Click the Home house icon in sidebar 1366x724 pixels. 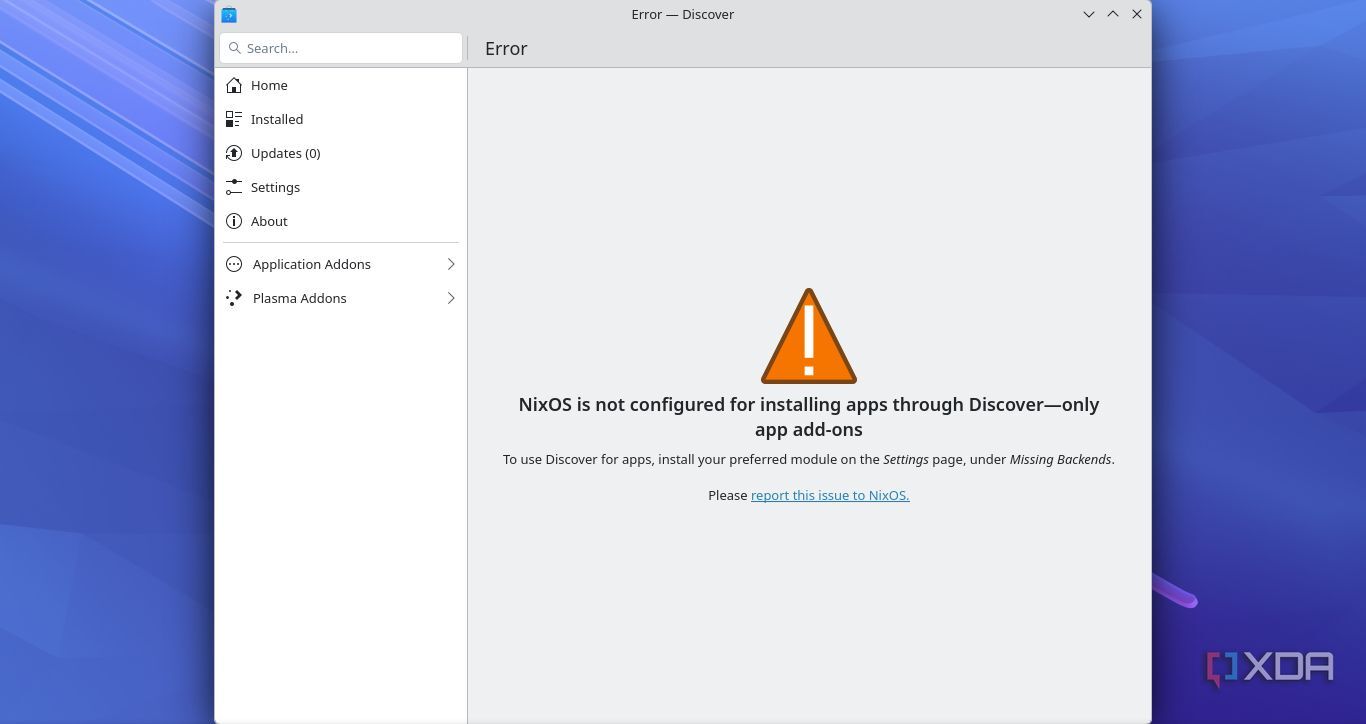234,85
